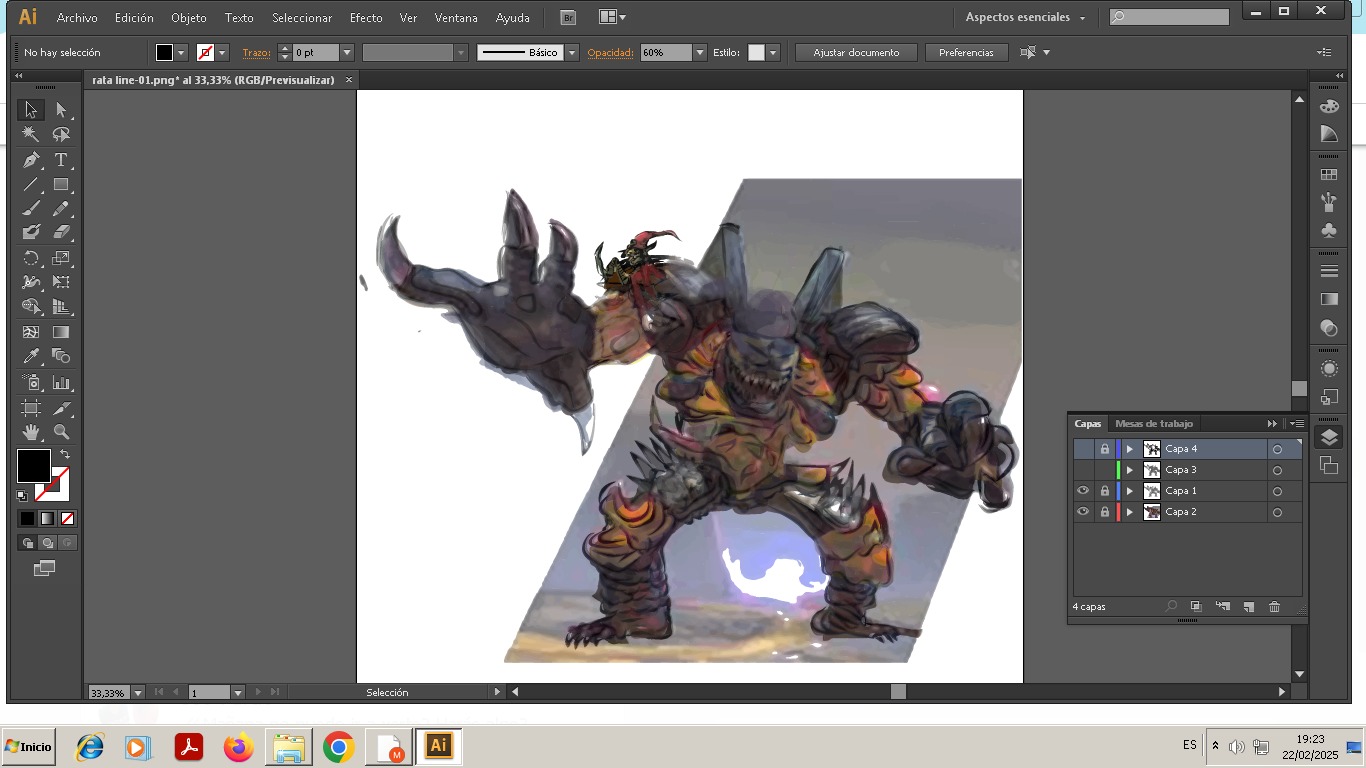Click Ajustar documento button

(856, 53)
